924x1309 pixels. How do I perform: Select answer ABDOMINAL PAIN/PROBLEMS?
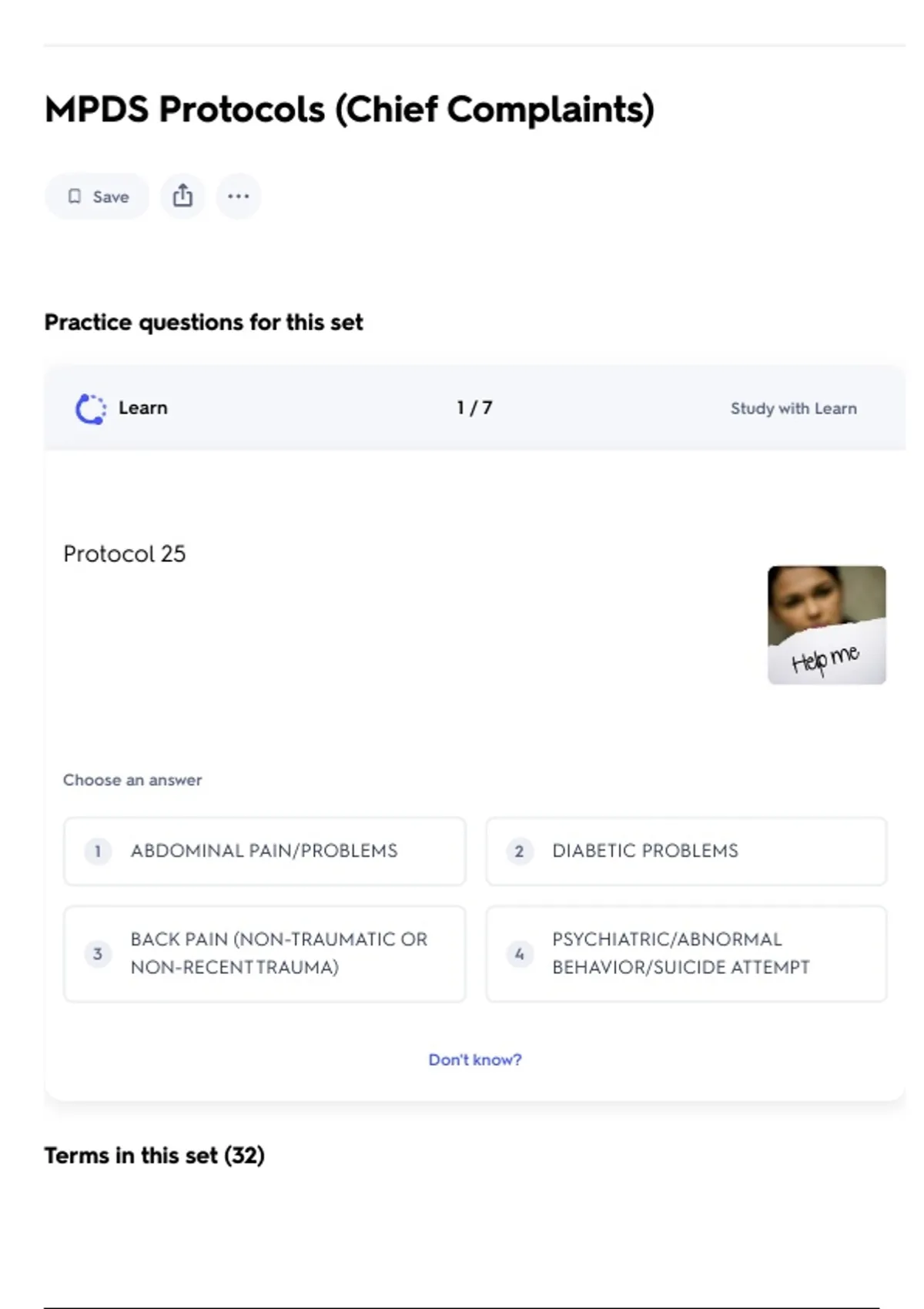pos(264,851)
